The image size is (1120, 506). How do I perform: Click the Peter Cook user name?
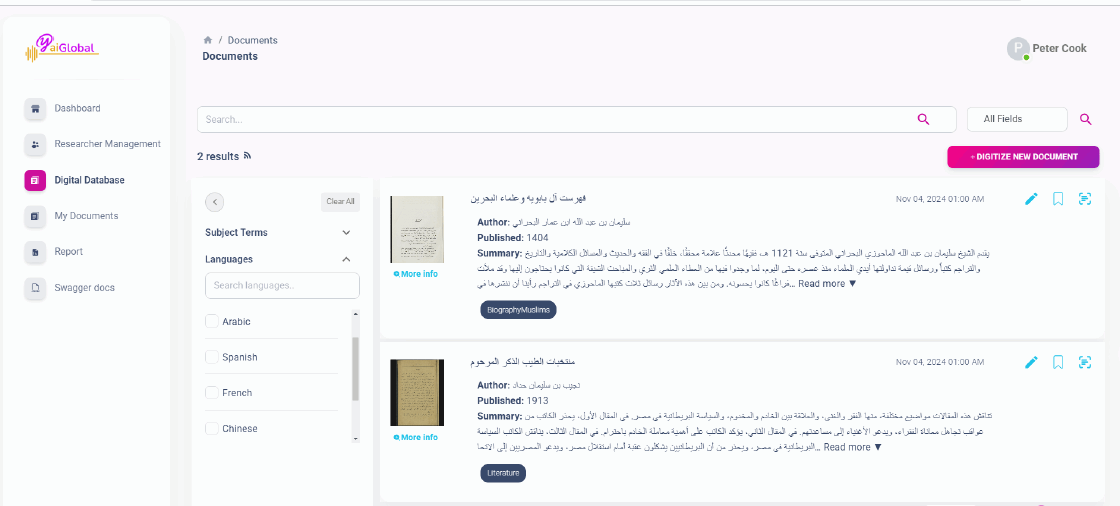1059,49
